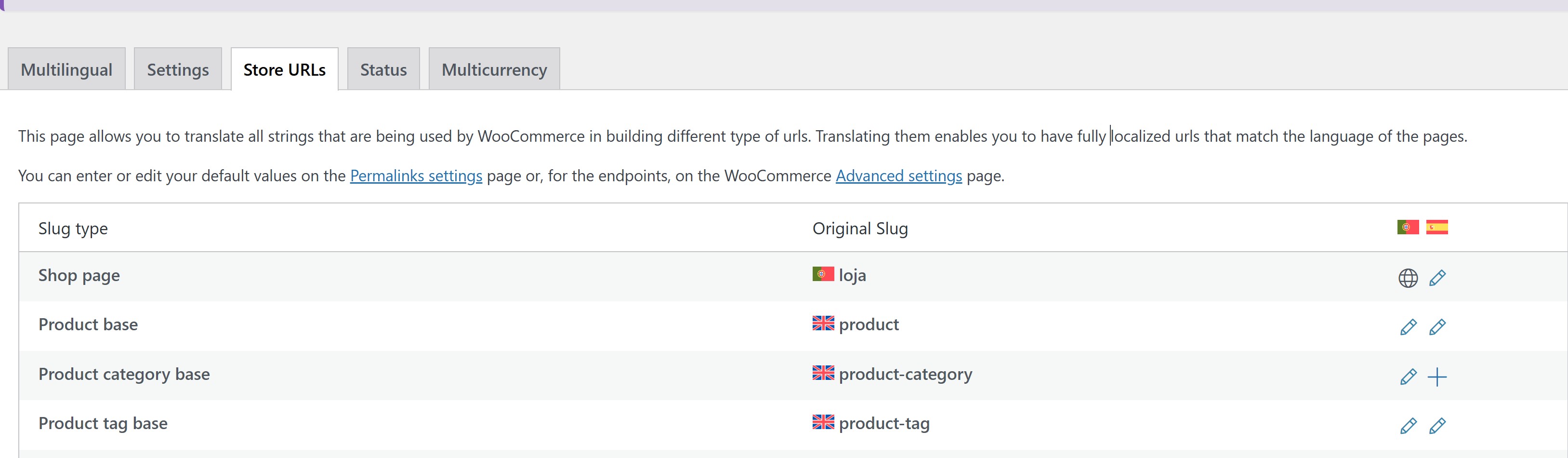This screenshot has width=1568, height=458.
Task: Click the 'Product base' row label
Action: [88, 324]
